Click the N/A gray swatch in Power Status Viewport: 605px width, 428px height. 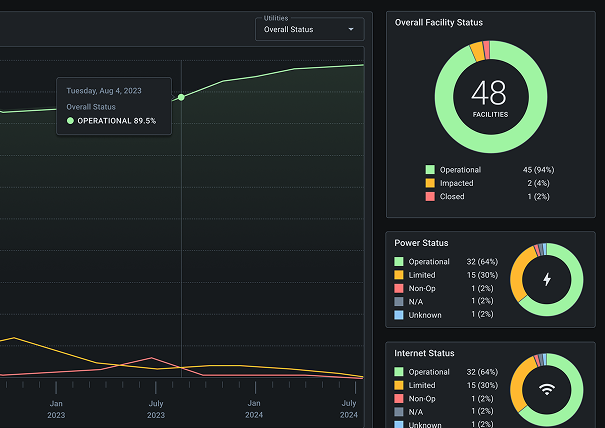click(x=399, y=301)
